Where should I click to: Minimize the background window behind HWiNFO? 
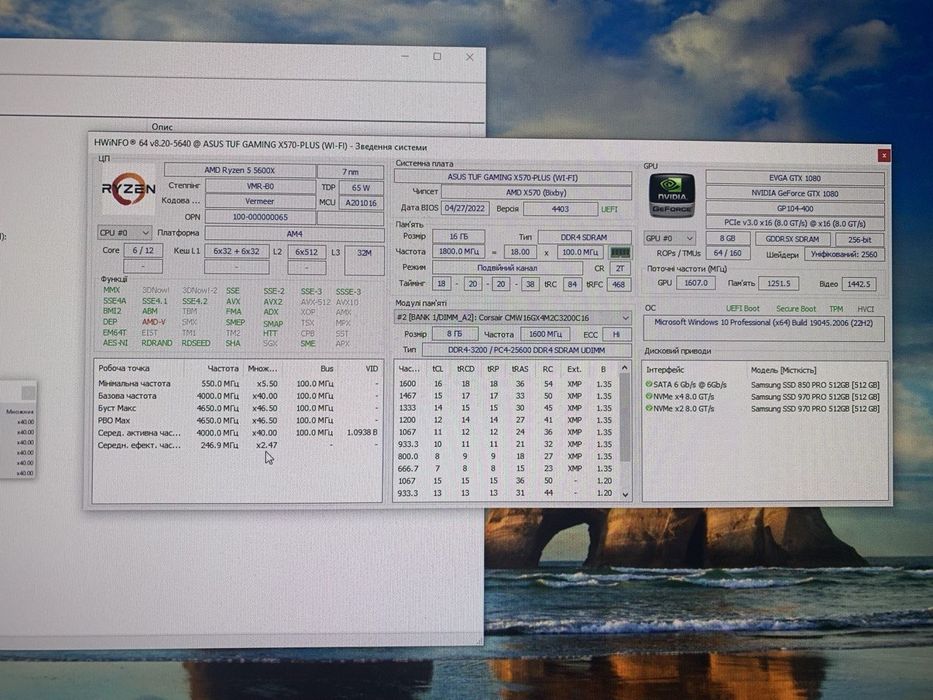(x=405, y=57)
